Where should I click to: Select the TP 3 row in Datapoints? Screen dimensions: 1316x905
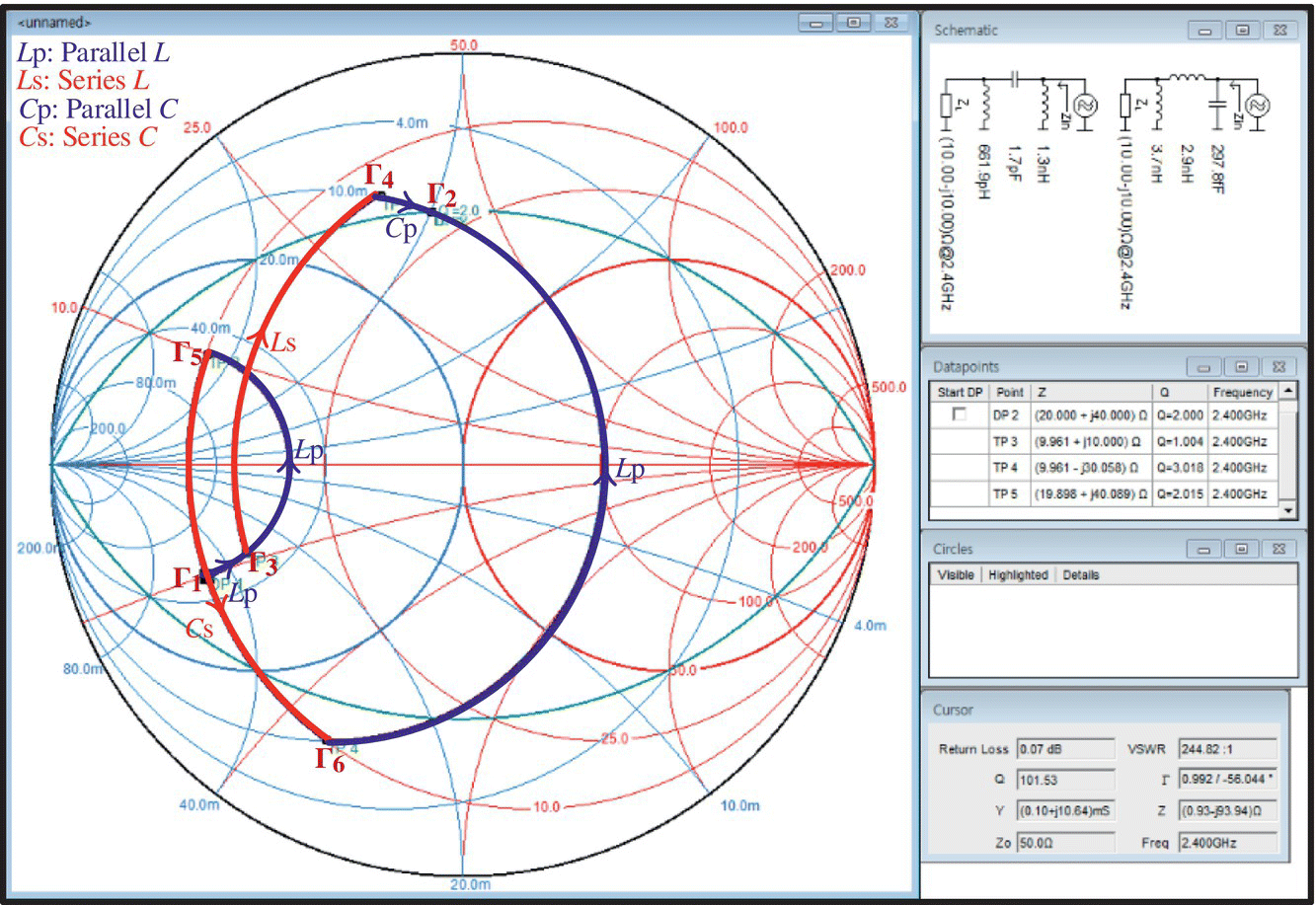(x=1105, y=441)
